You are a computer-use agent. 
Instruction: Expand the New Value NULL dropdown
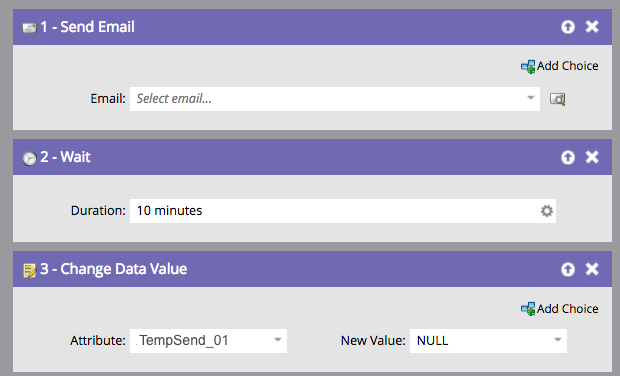click(x=558, y=340)
